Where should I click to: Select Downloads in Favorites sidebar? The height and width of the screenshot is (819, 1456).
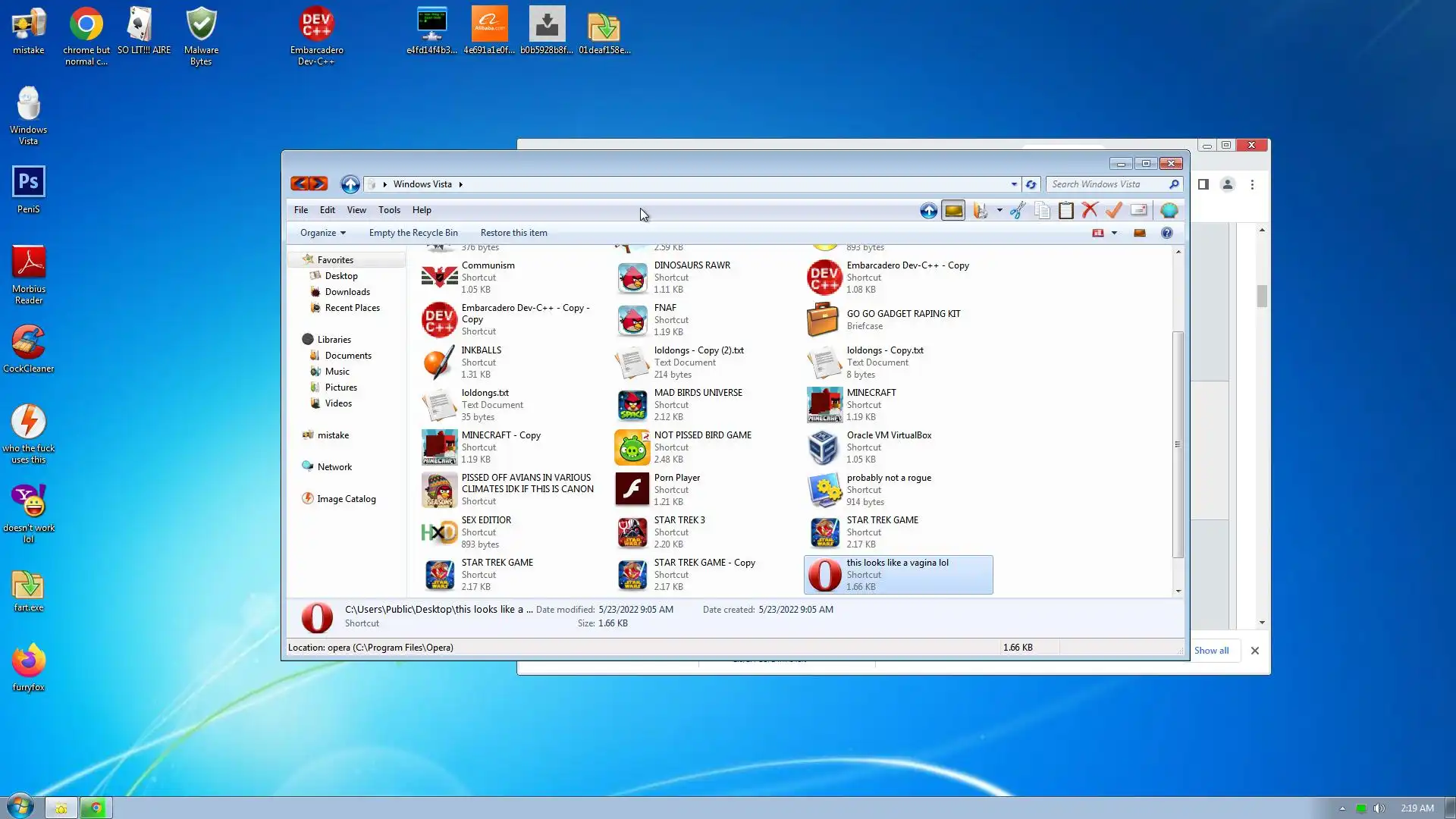pyautogui.click(x=347, y=292)
